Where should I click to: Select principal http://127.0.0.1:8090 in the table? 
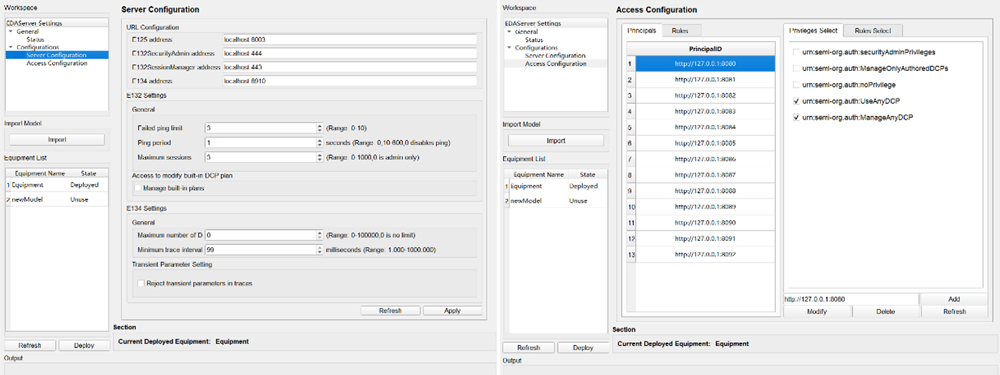click(x=706, y=223)
